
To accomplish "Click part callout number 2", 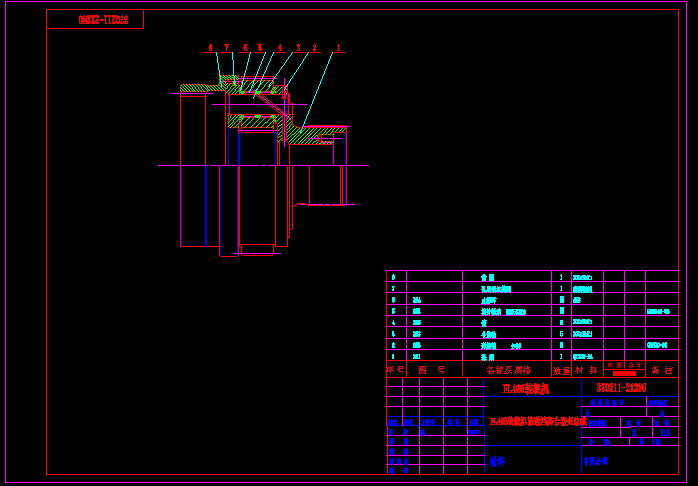I will (314, 47).
